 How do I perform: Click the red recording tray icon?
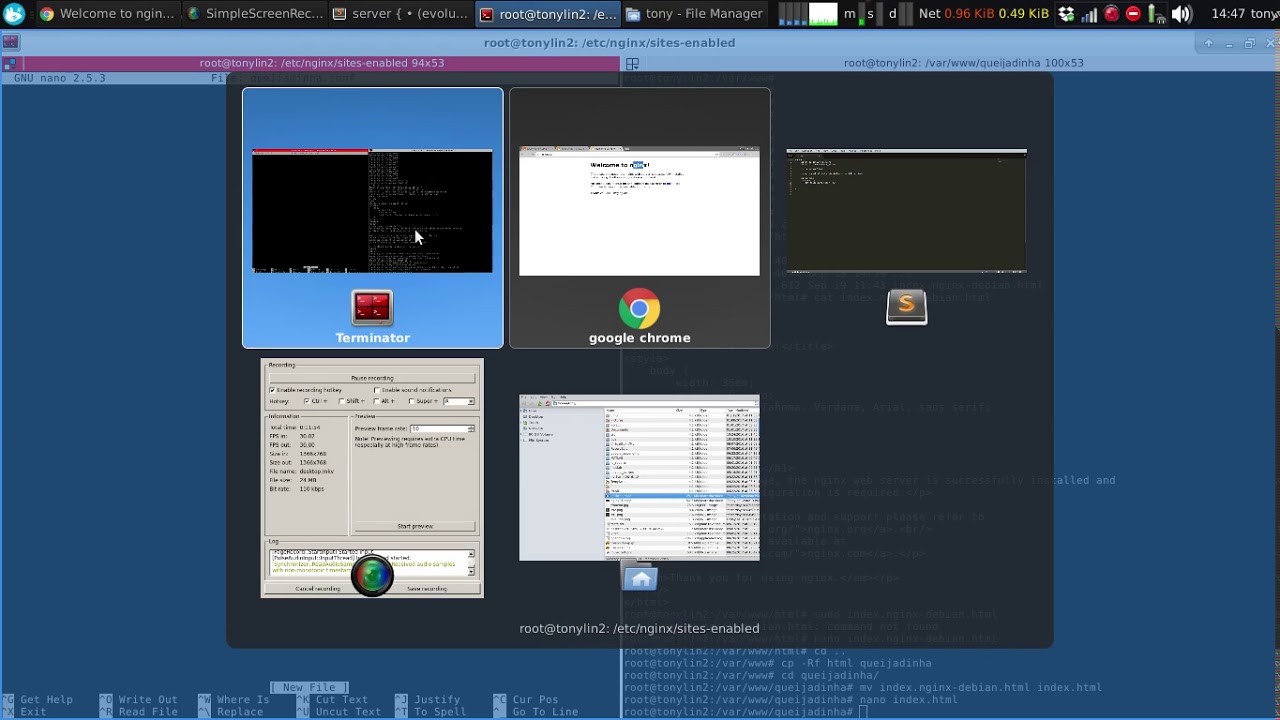tap(1111, 14)
